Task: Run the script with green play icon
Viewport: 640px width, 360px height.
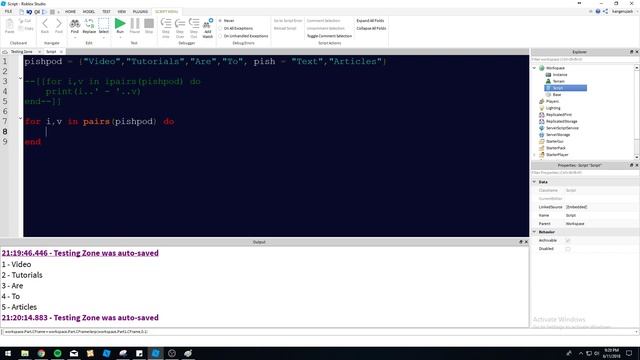Action: pyautogui.click(x=120, y=24)
